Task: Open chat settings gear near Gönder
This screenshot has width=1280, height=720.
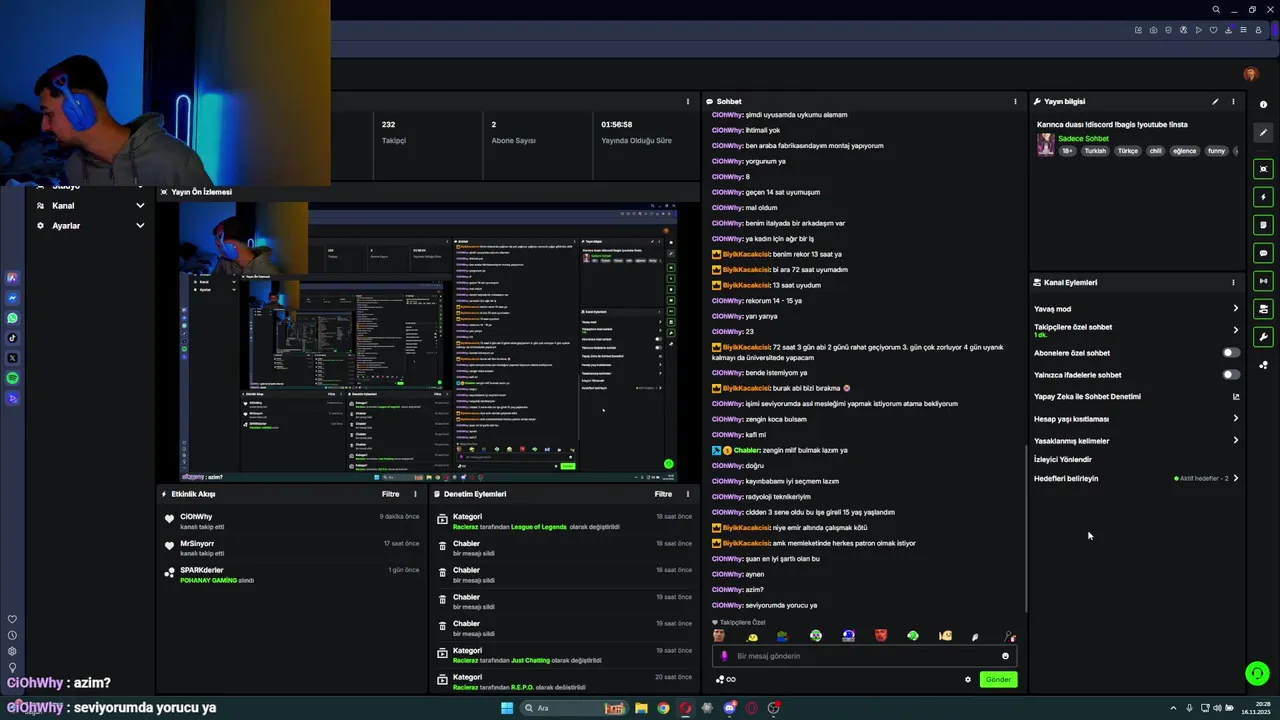Action: click(967, 679)
